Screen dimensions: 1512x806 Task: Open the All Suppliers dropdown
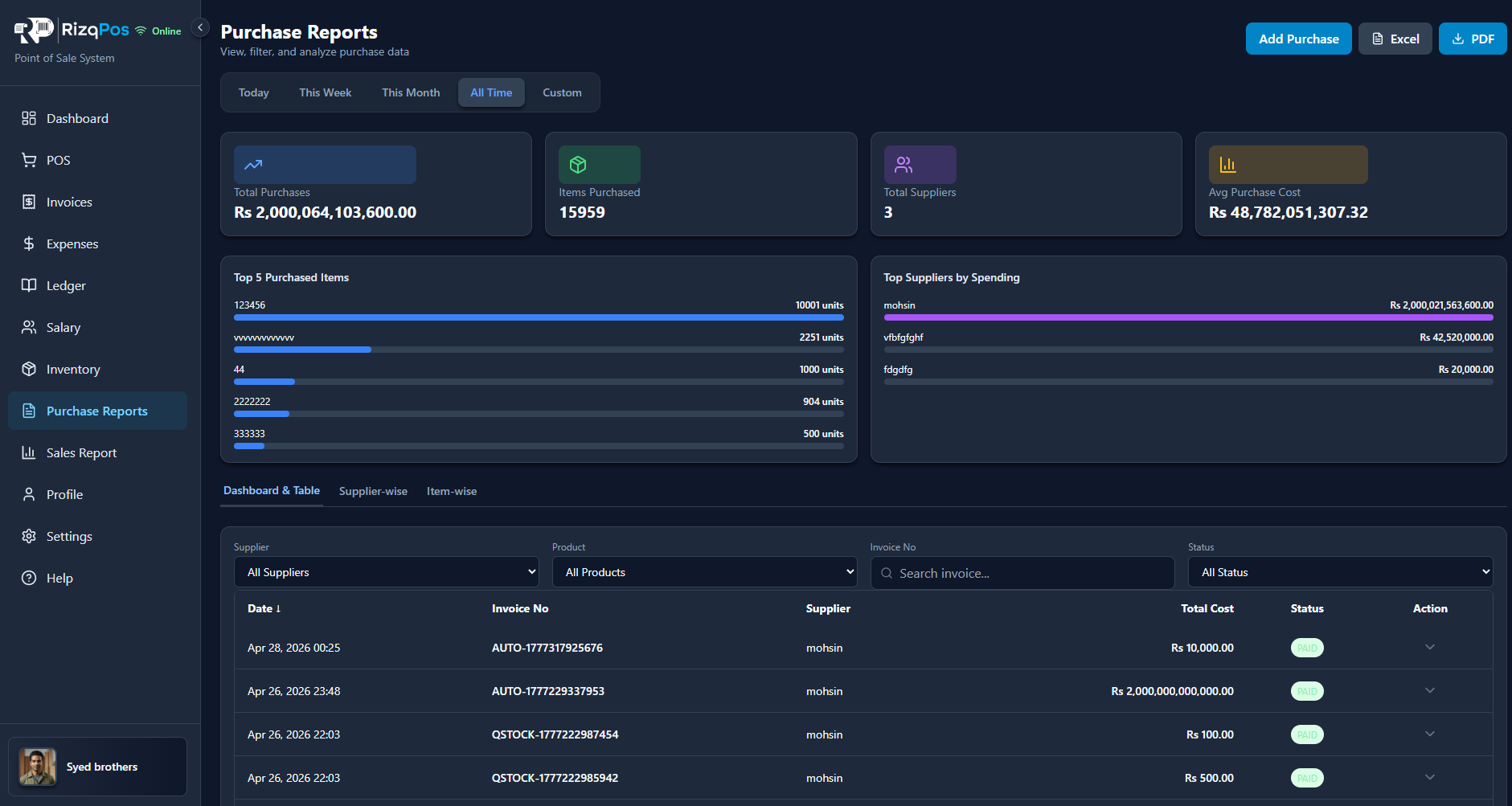coord(386,571)
